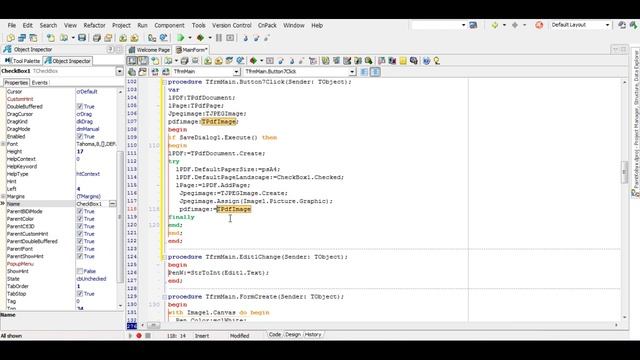The width and height of the screenshot is (640, 360).
Task: Open the CnPack menu
Action: point(267,25)
